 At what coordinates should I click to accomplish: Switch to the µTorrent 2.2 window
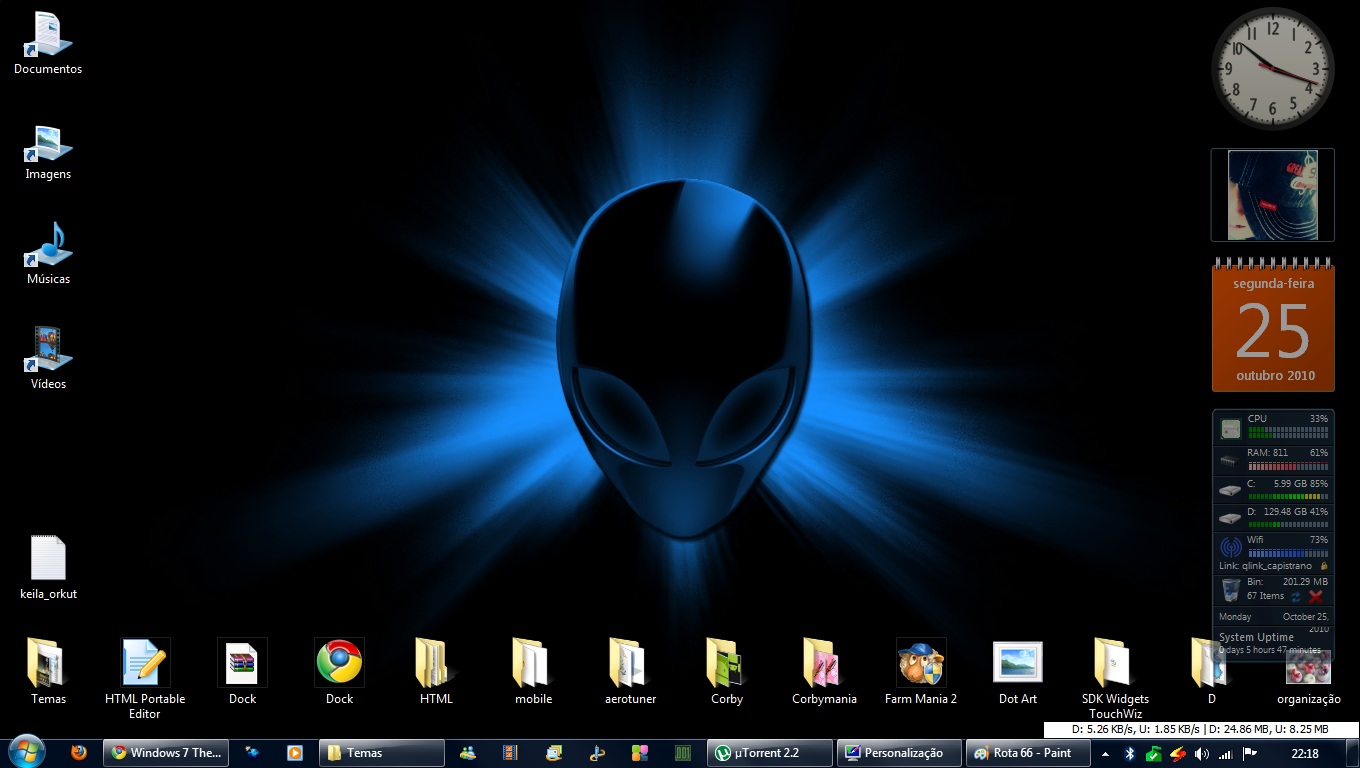(x=769, y=753)
